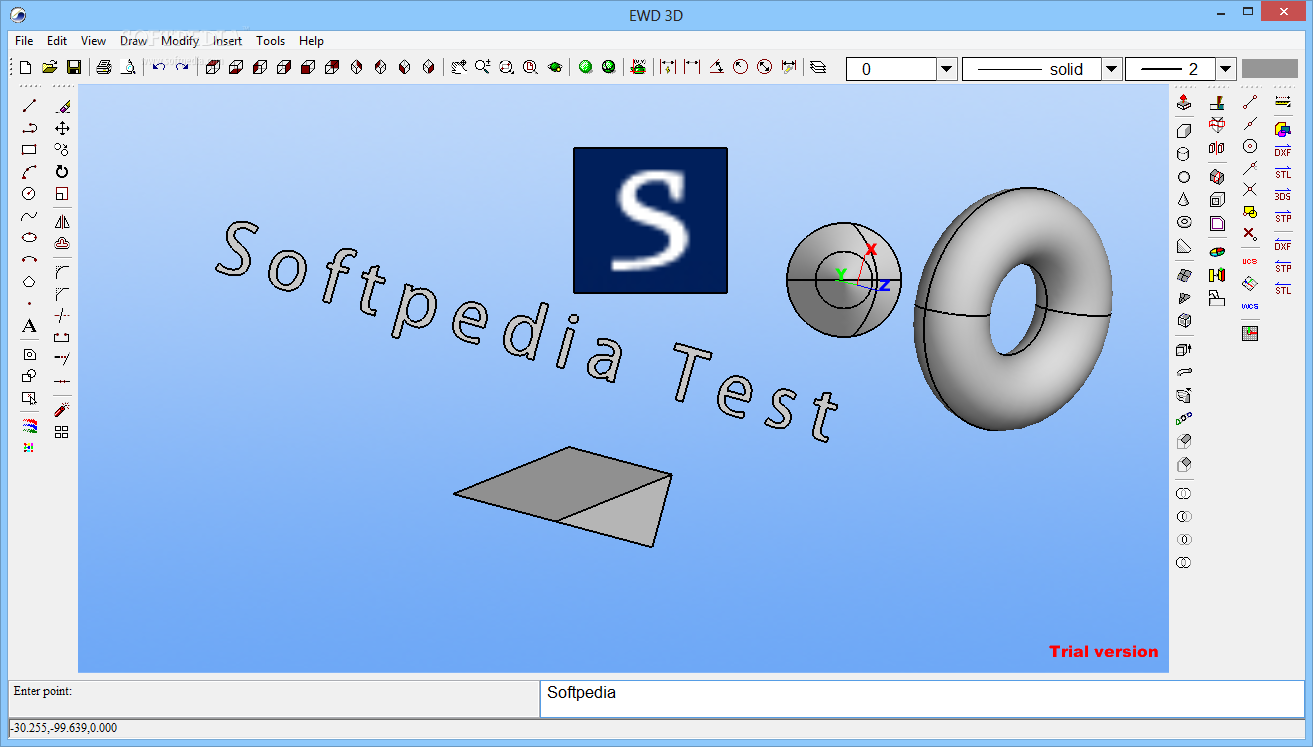Create a Cylinder solid primitive
This screenshot has width=1313, height=747.
click(1184, 154)
